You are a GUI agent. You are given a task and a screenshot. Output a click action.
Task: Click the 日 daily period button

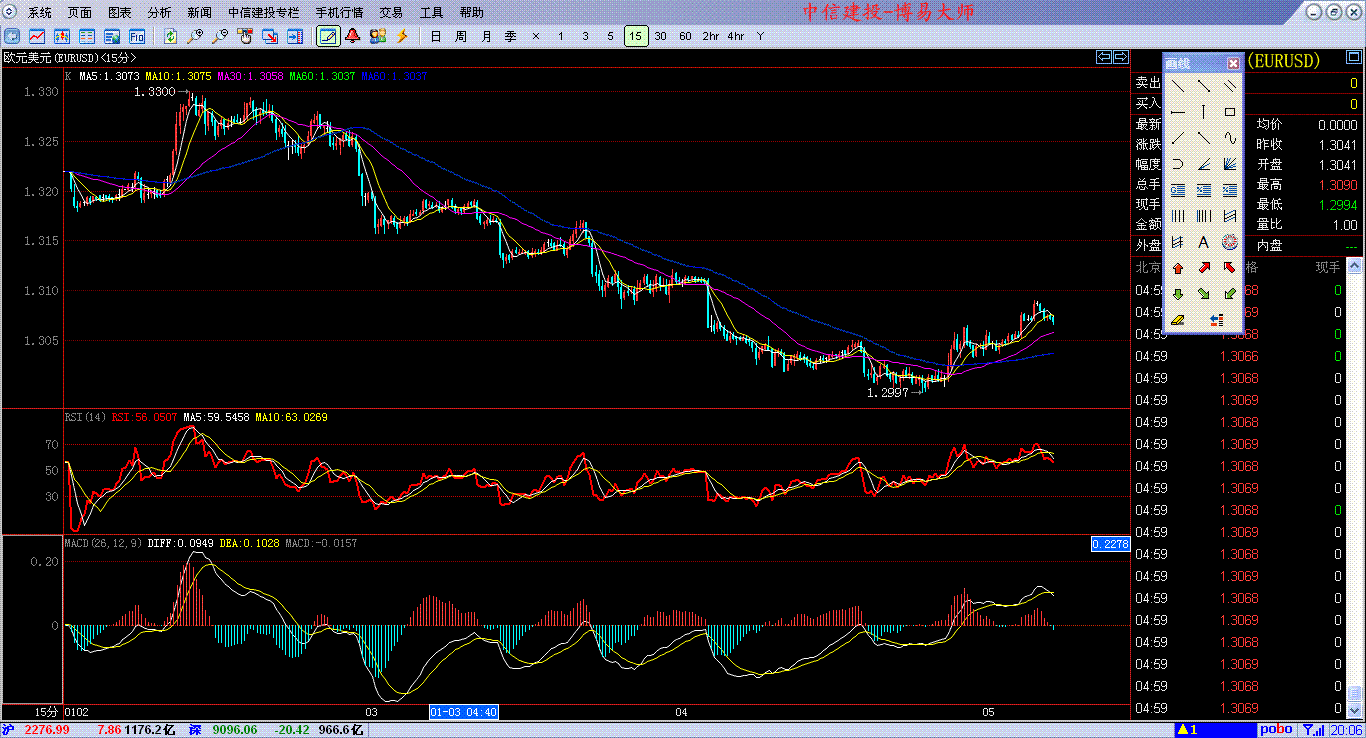(435, 36)
